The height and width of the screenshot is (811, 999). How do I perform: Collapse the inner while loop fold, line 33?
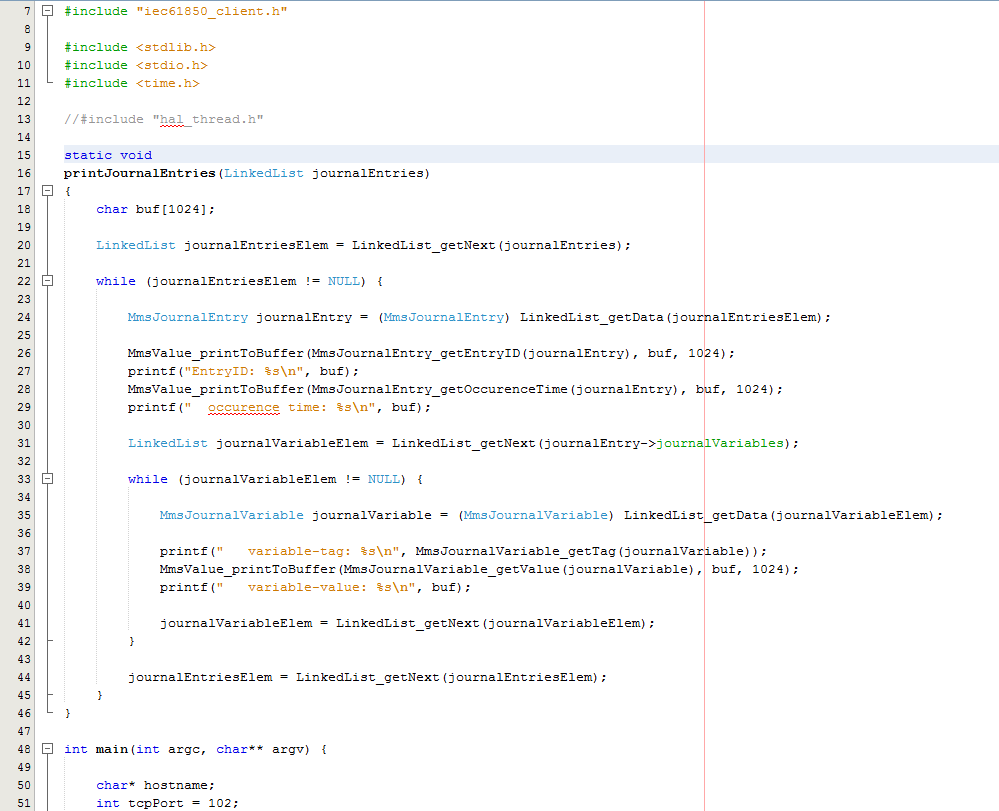pyautogui.click(x=47, y=478)
